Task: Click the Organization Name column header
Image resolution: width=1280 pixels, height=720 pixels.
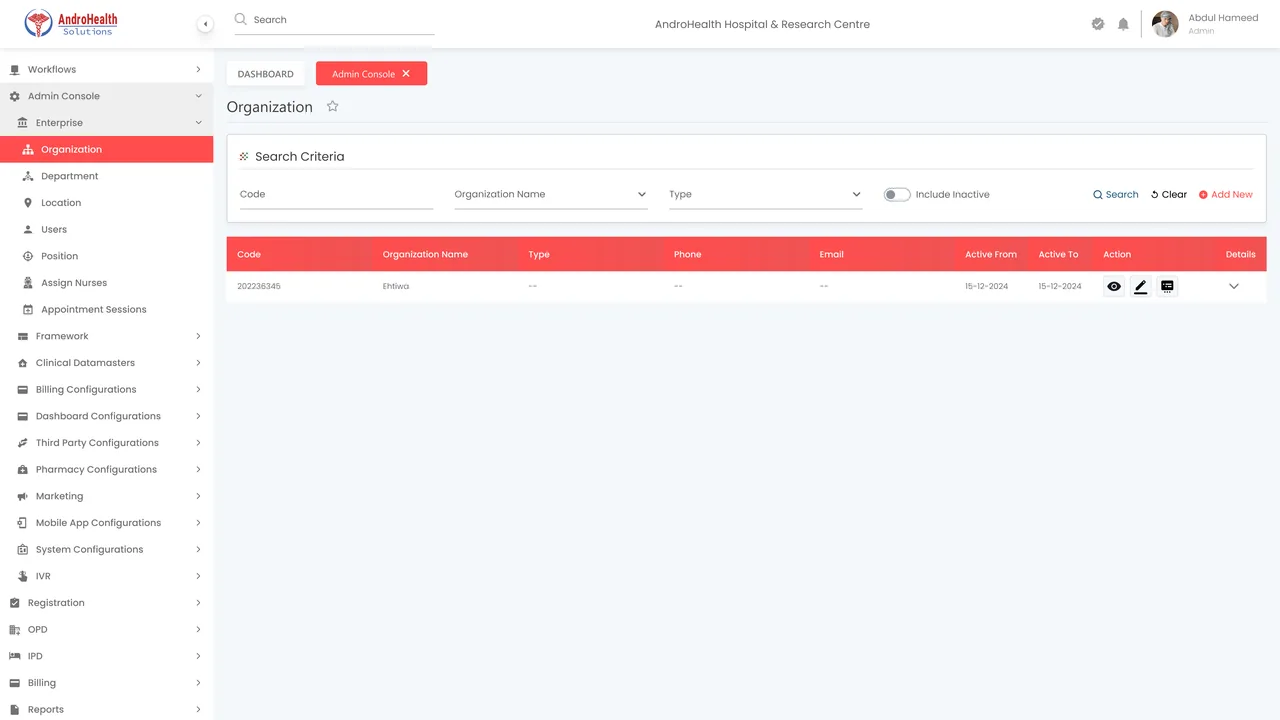Action: click(425, 254)
